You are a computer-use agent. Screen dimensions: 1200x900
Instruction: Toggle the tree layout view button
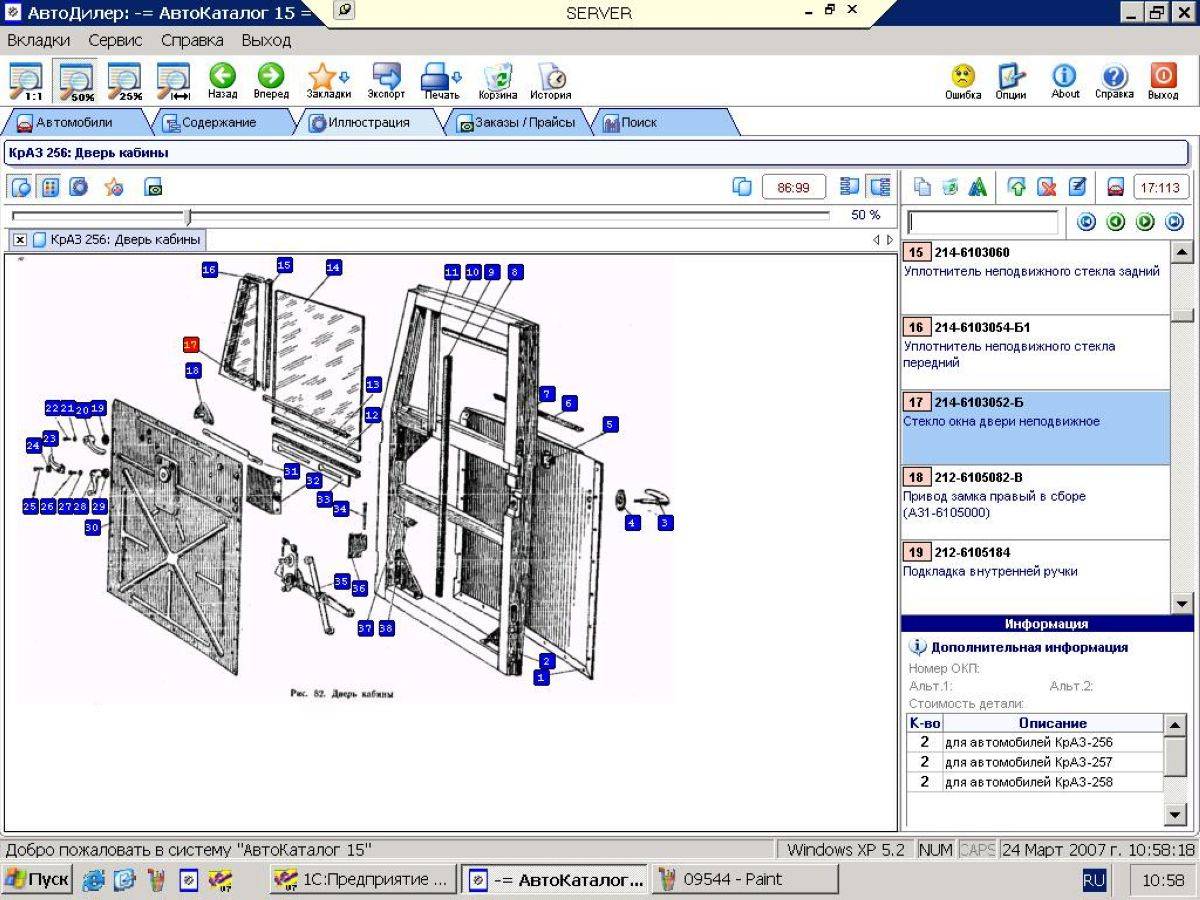click(x=880, y=187)
